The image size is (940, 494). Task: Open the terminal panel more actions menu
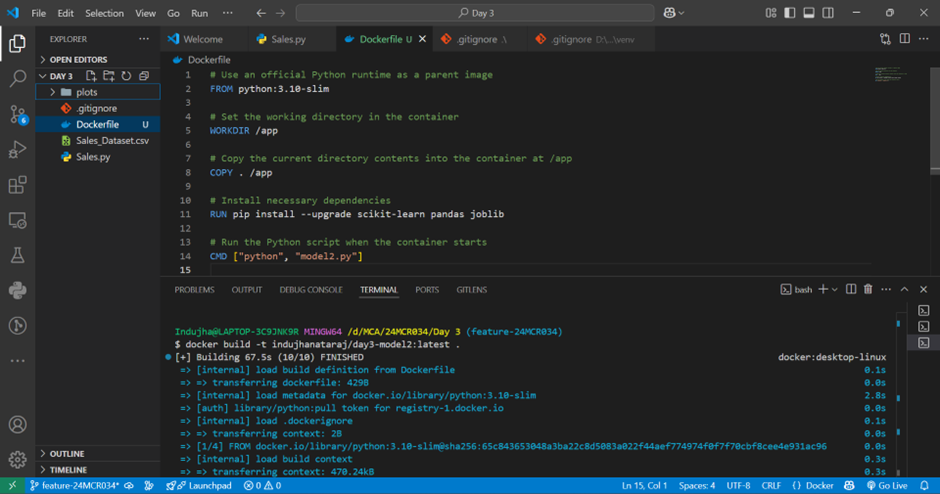pyautogui.click(x=886, y=290)
